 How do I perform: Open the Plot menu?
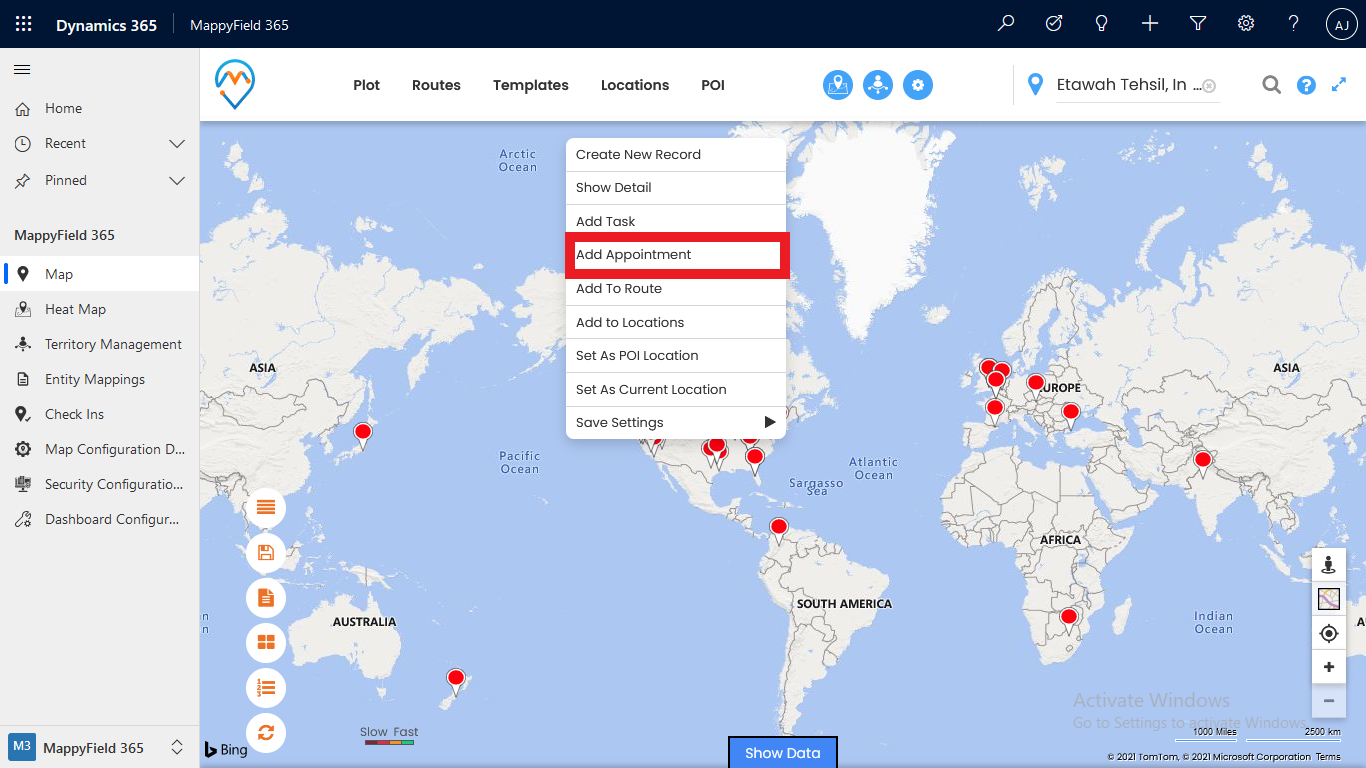pyautogui.click(x=367, y=85)
